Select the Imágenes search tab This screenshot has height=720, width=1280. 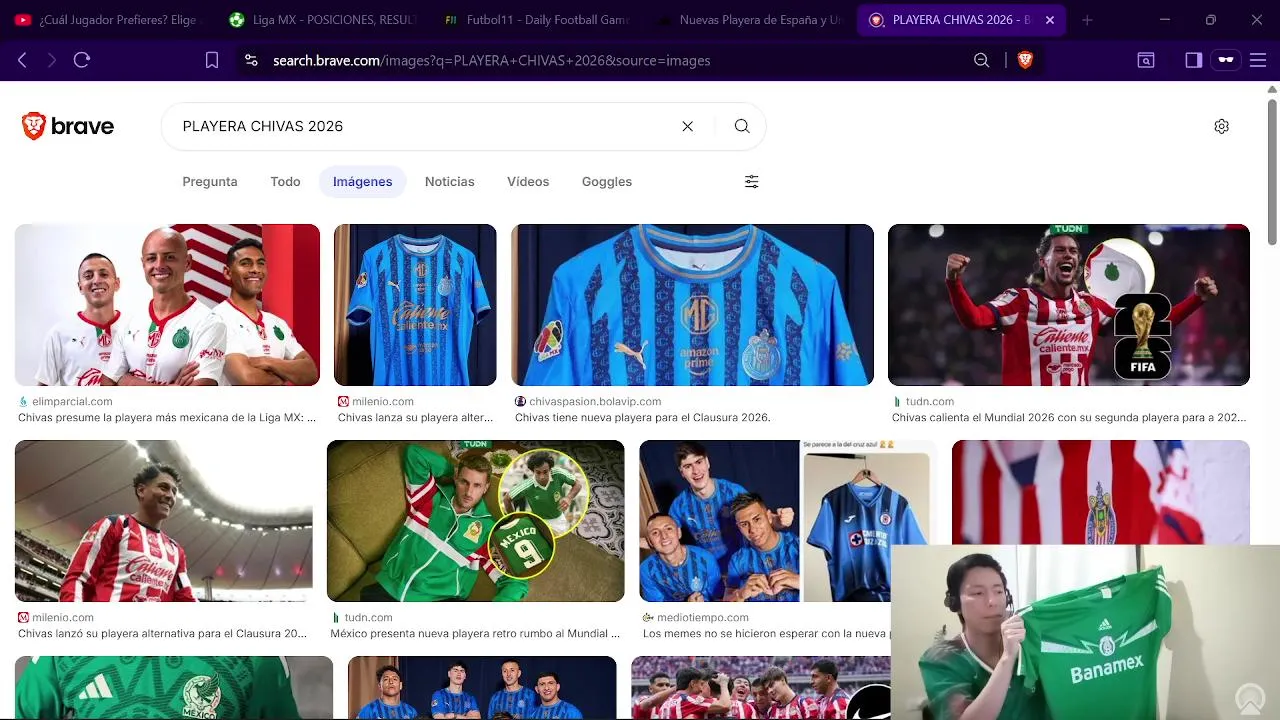pyautogui.click(x=362, y=181)
